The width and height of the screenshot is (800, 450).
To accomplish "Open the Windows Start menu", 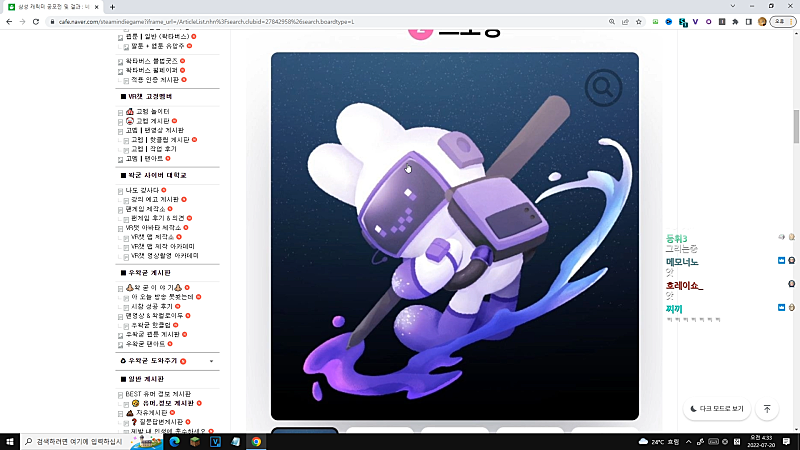I will 10,442.
